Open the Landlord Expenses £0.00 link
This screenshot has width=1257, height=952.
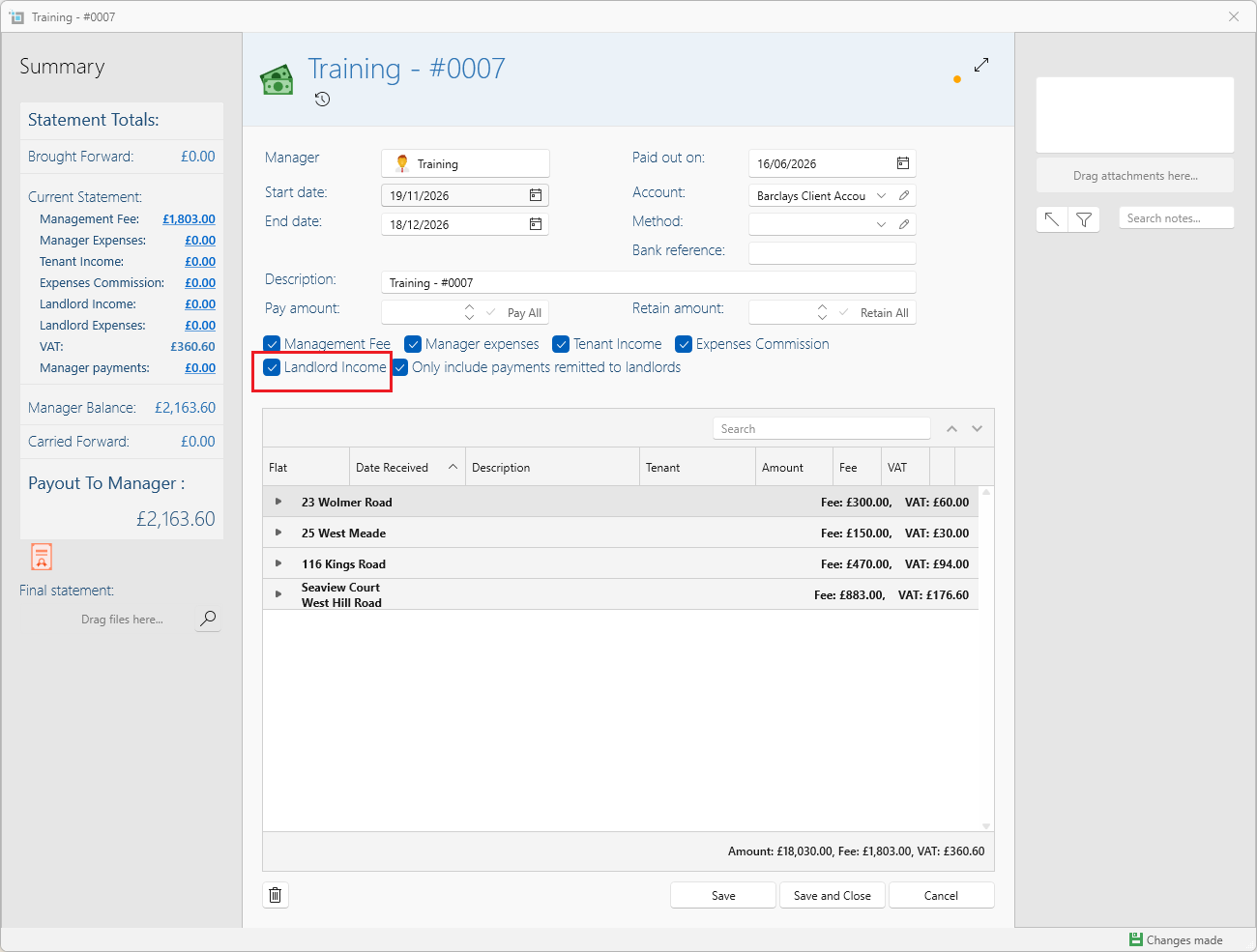click(200, 326)
